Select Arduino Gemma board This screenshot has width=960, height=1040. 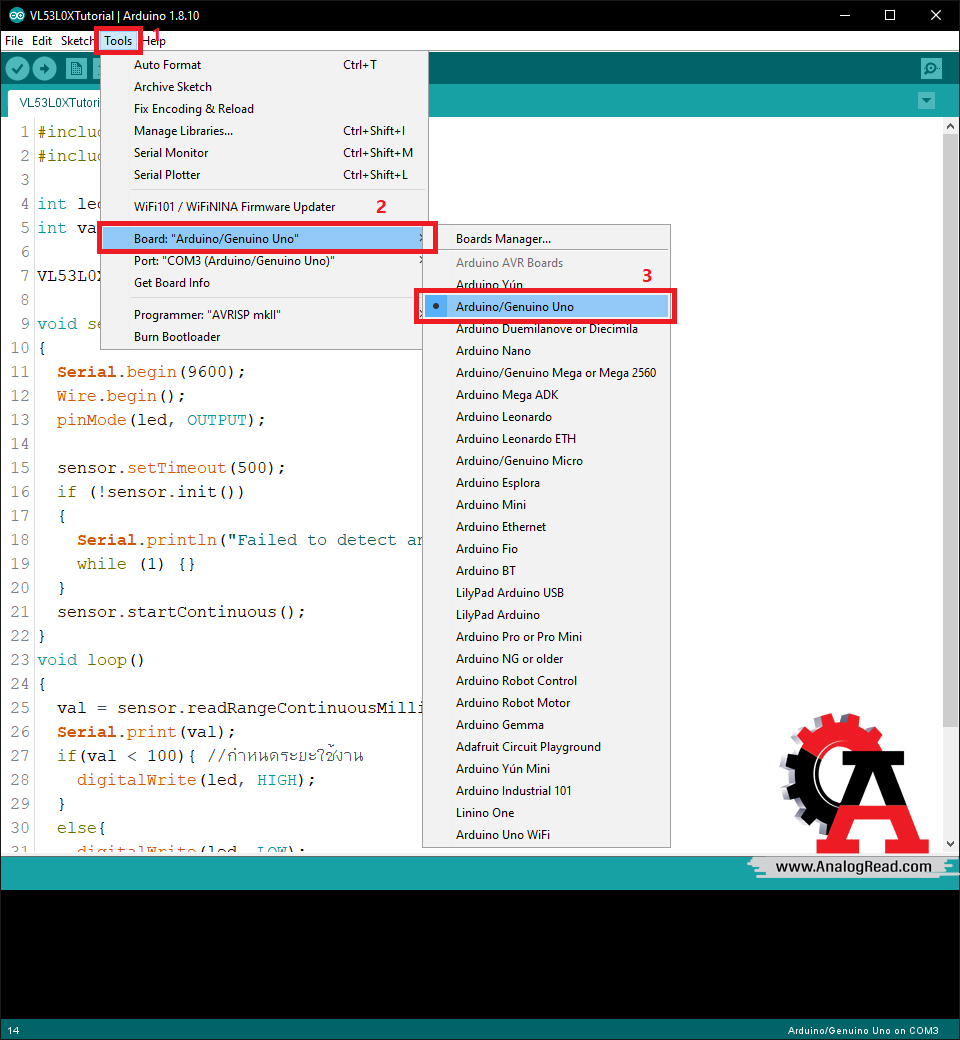point(546,724)
